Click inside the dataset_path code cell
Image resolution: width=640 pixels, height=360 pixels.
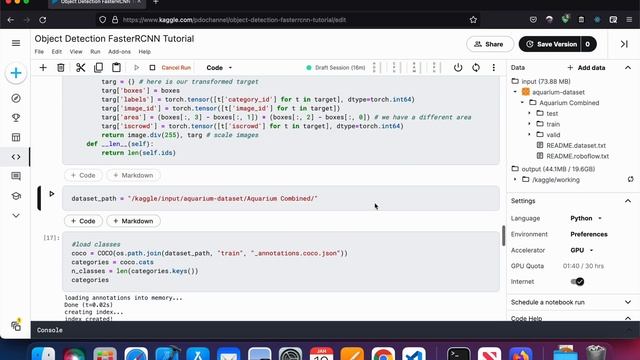[x=281, y=198]
